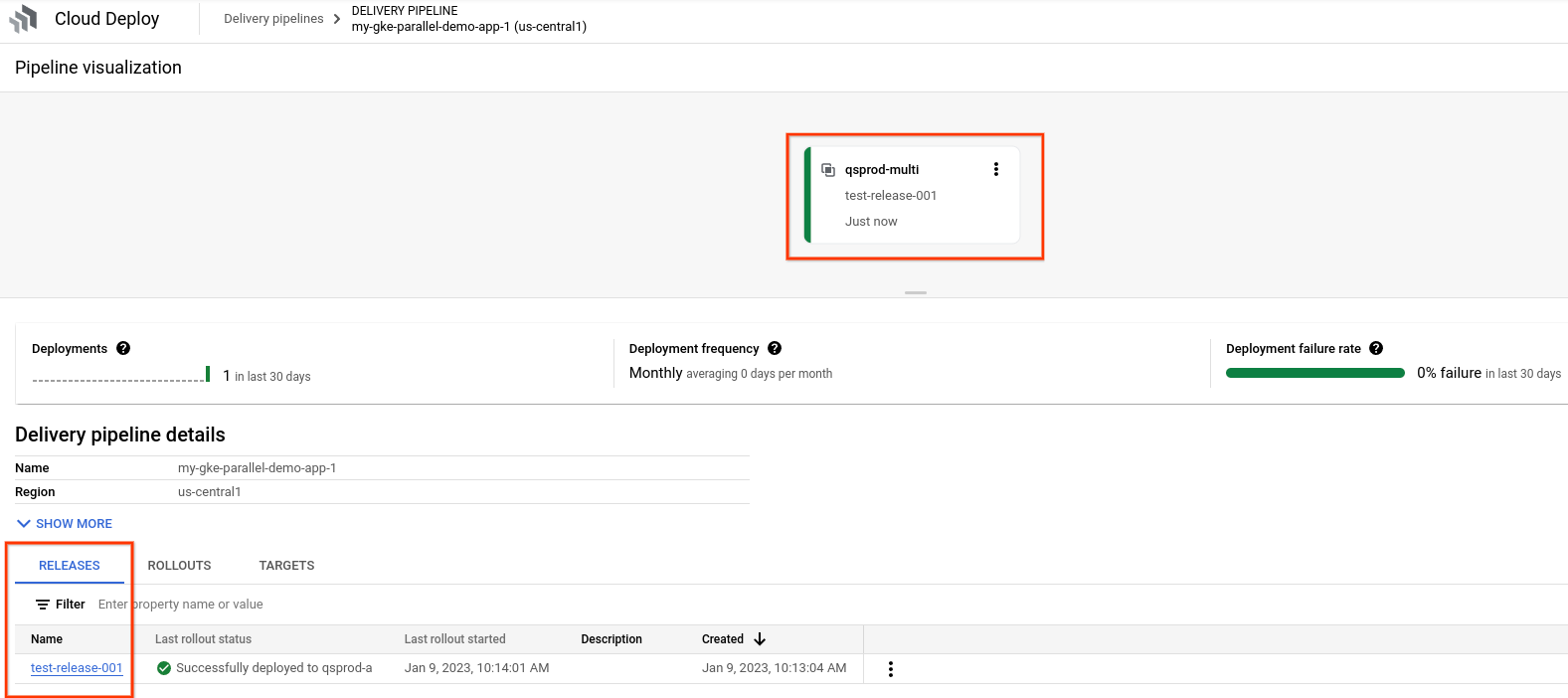
Task: Switch to the ROLLOUTS tab
Action: tap(179, 566)
